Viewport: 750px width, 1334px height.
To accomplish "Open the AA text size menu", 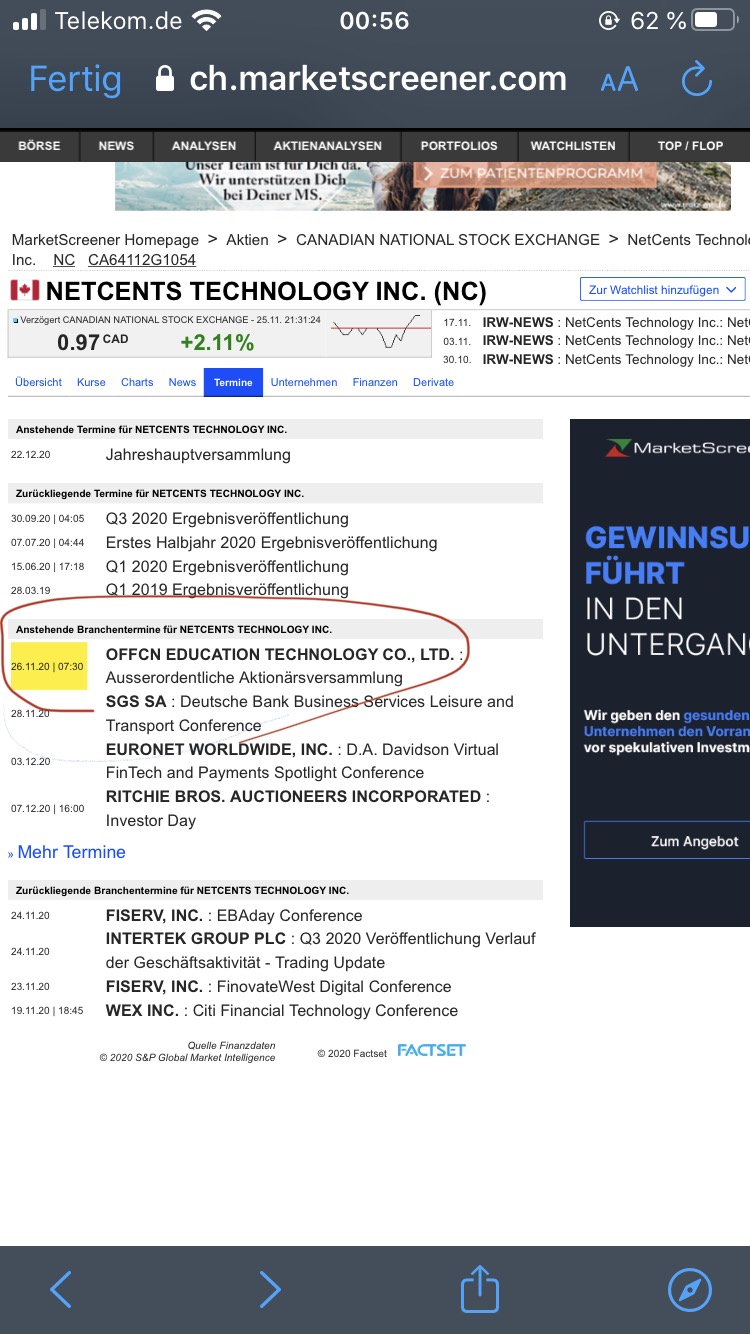I will pos(619,80).
